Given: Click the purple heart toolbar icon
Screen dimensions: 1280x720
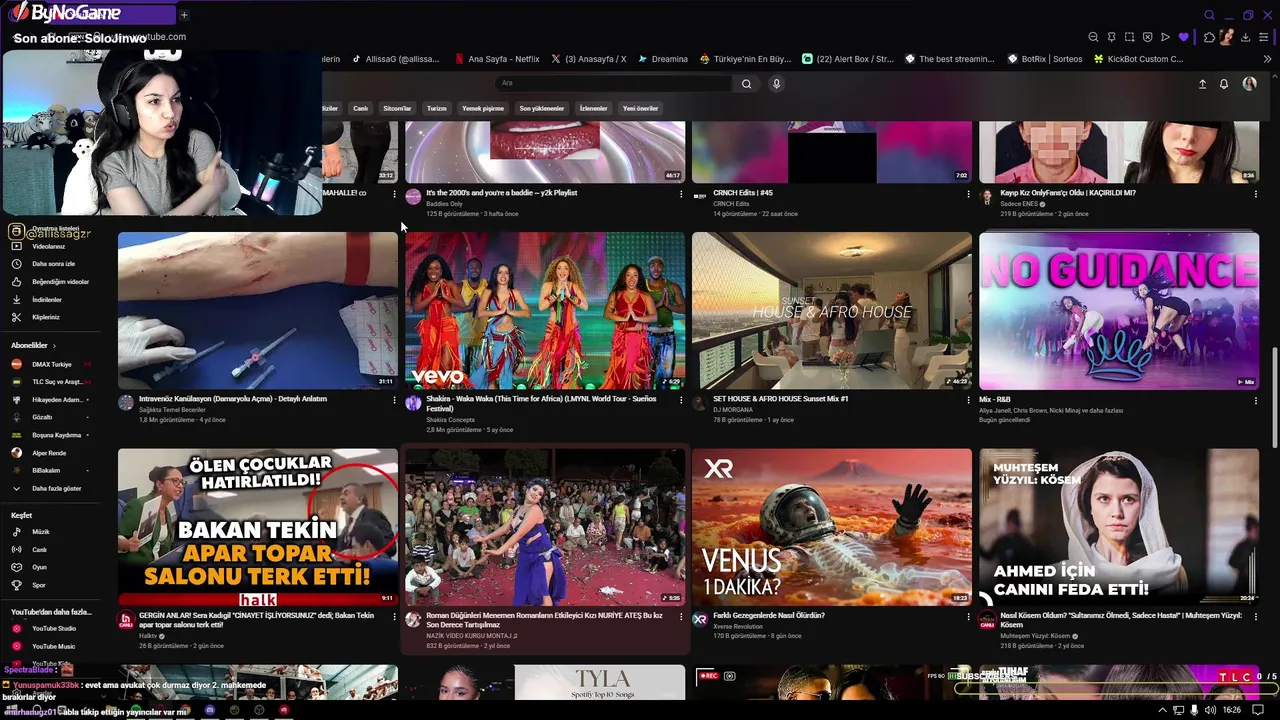Looking at the screenshot, I should point(1183,37).
